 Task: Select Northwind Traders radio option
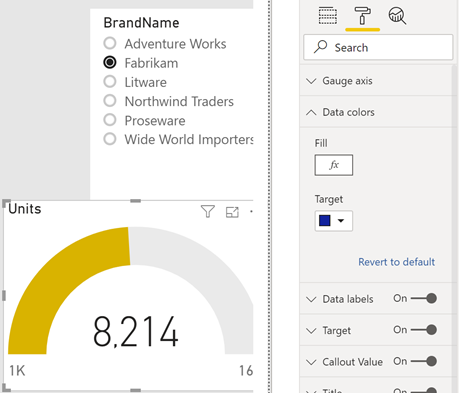click(x=110, y=101)
